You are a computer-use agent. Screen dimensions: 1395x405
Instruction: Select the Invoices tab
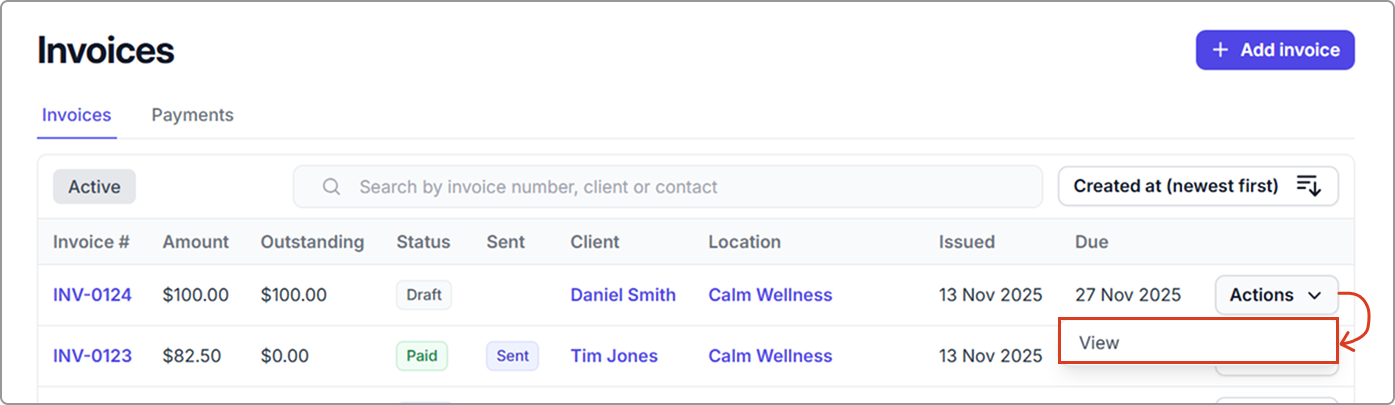click(x=76, y=115)
